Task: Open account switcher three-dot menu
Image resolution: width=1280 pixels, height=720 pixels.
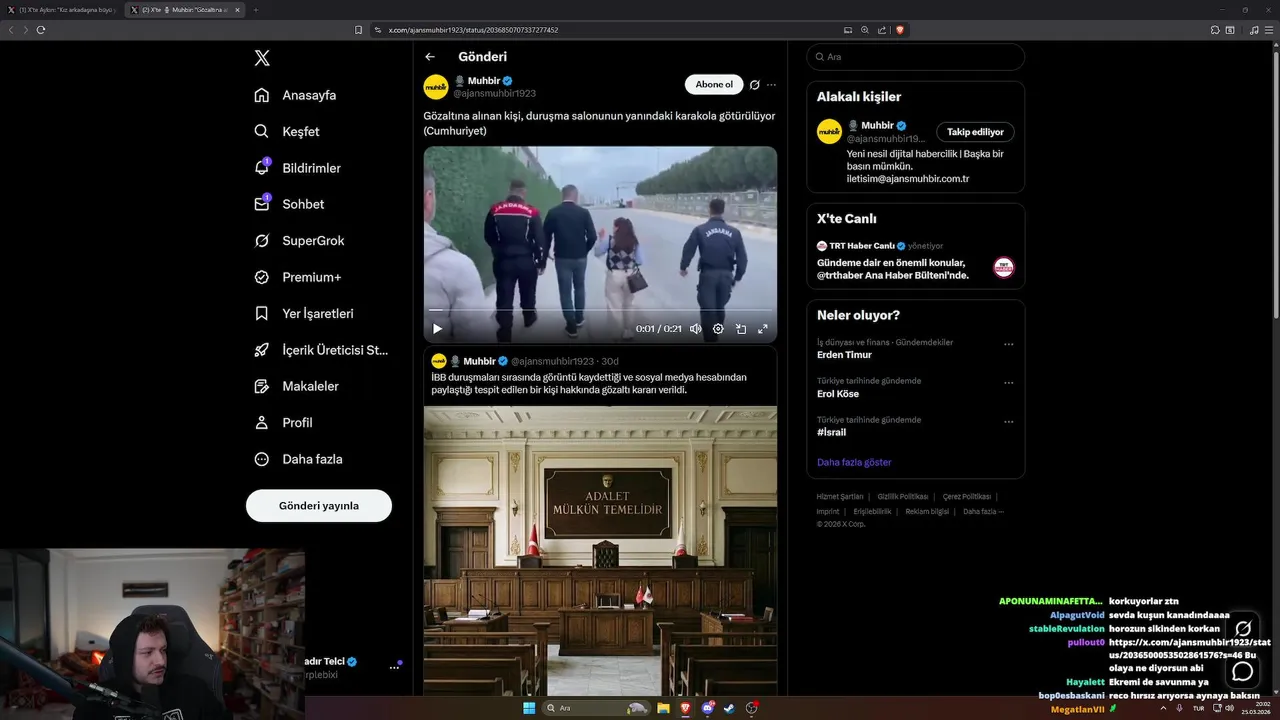Action: pyautogui.click(x=394, y=667)
